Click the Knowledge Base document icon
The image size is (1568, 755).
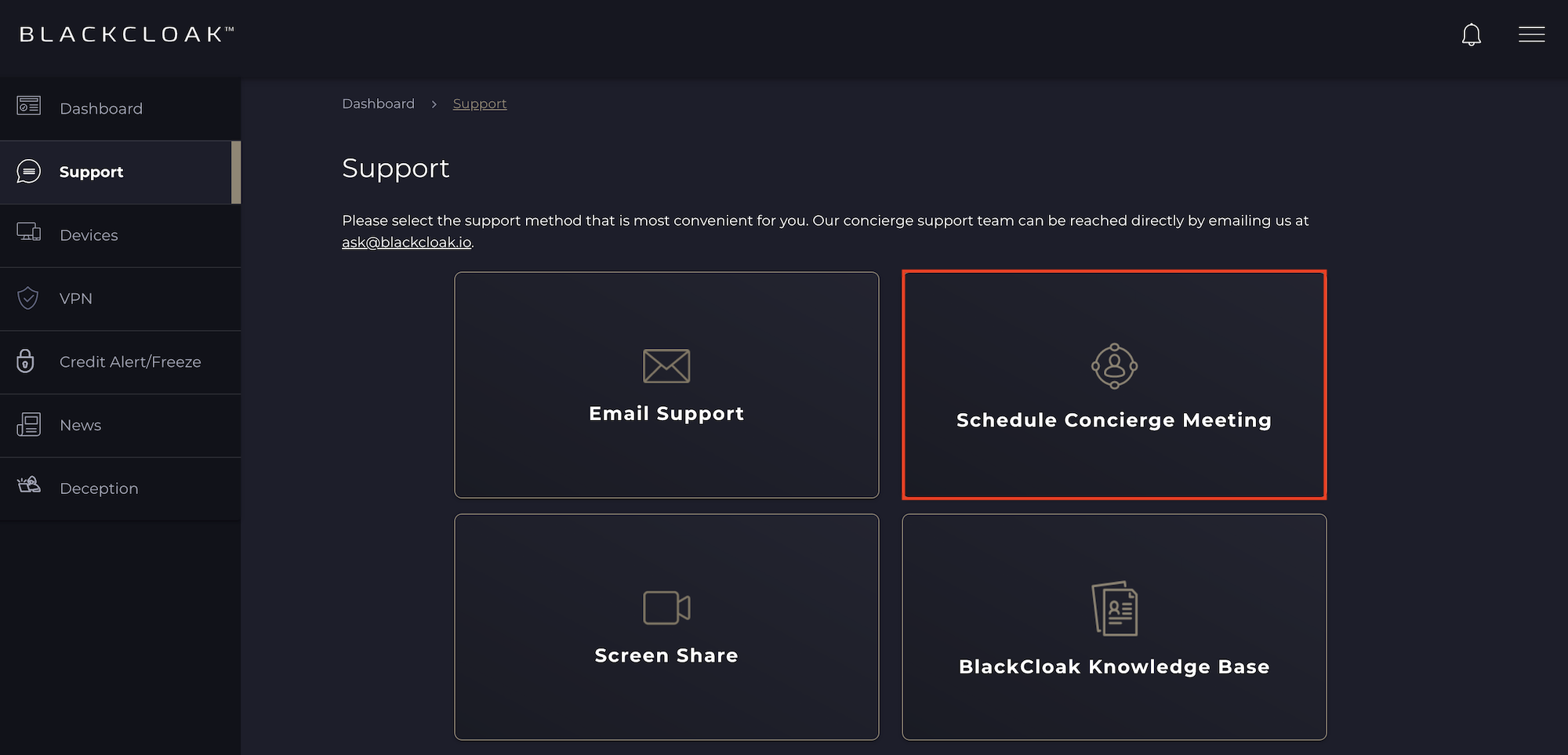pyautogui.click(x=1114, y=608)
